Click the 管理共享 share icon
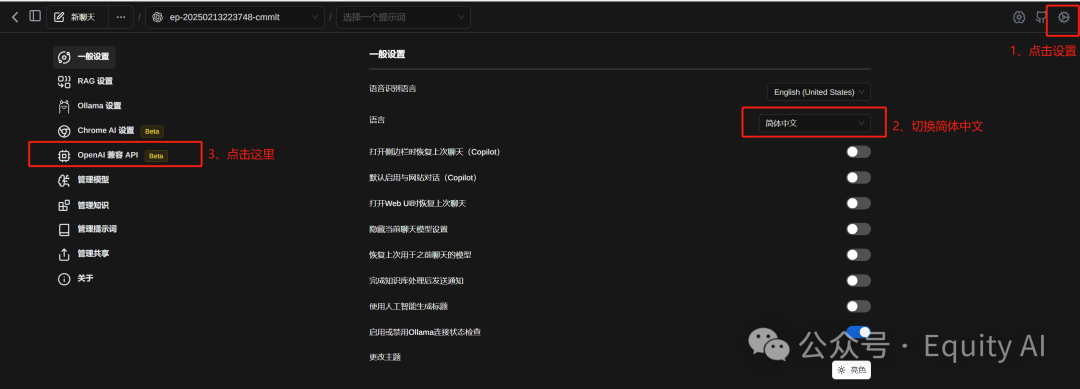Viewport: 1080px width, 389px height. pyautogui.click(x=64, y=254)
